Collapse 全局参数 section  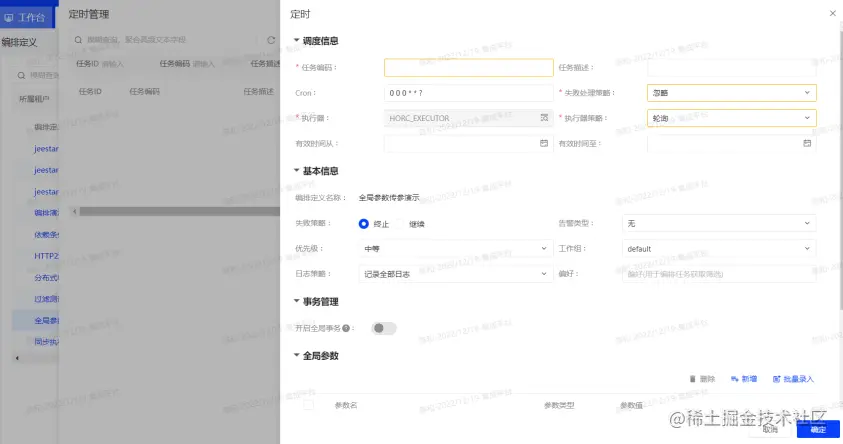click(296, 355)
